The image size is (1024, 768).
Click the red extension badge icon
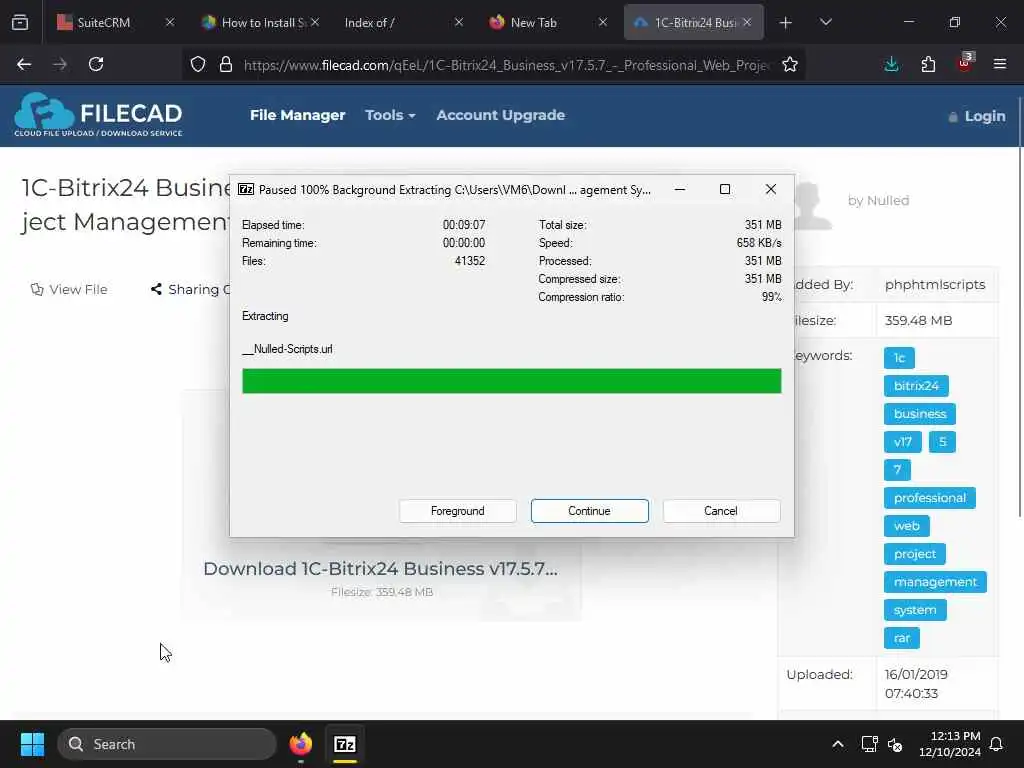coord(965,63)
